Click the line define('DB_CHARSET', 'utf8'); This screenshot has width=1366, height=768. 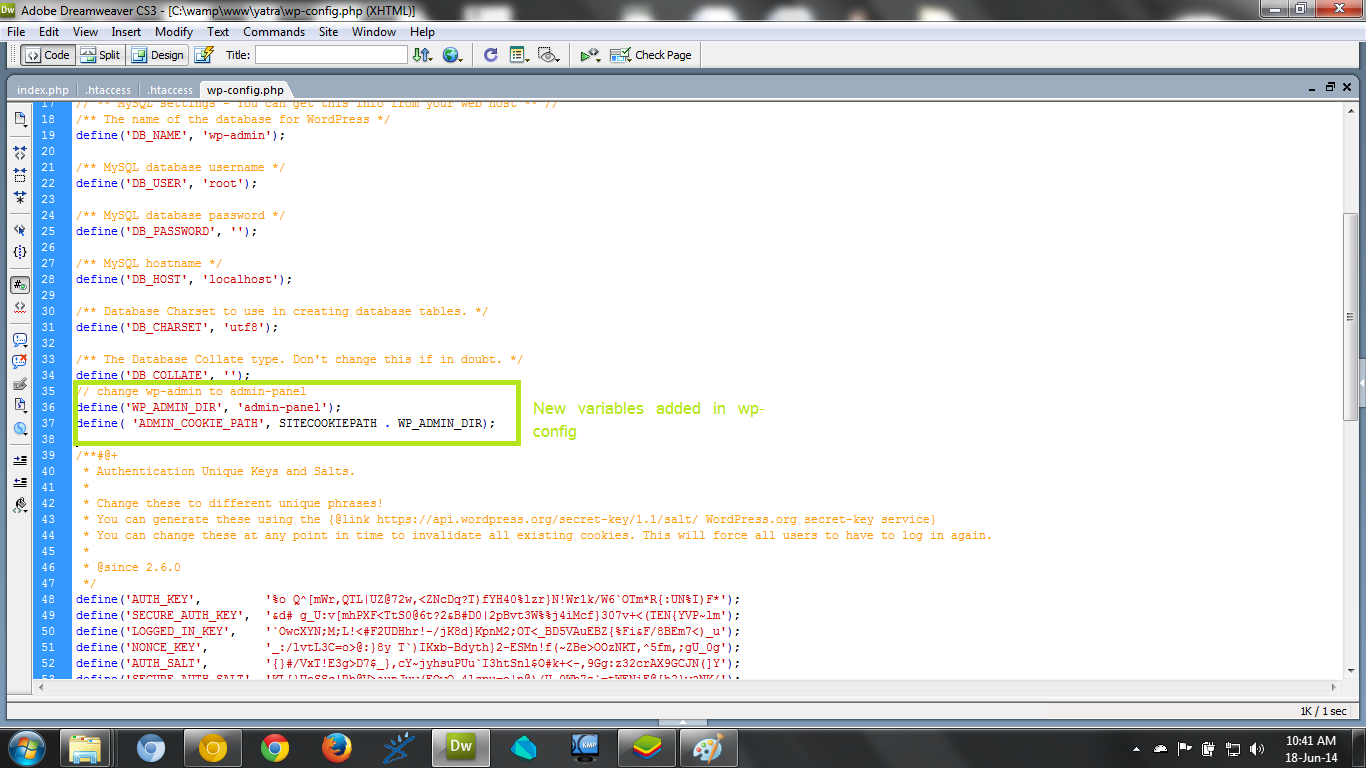click(x=177, y=327)
